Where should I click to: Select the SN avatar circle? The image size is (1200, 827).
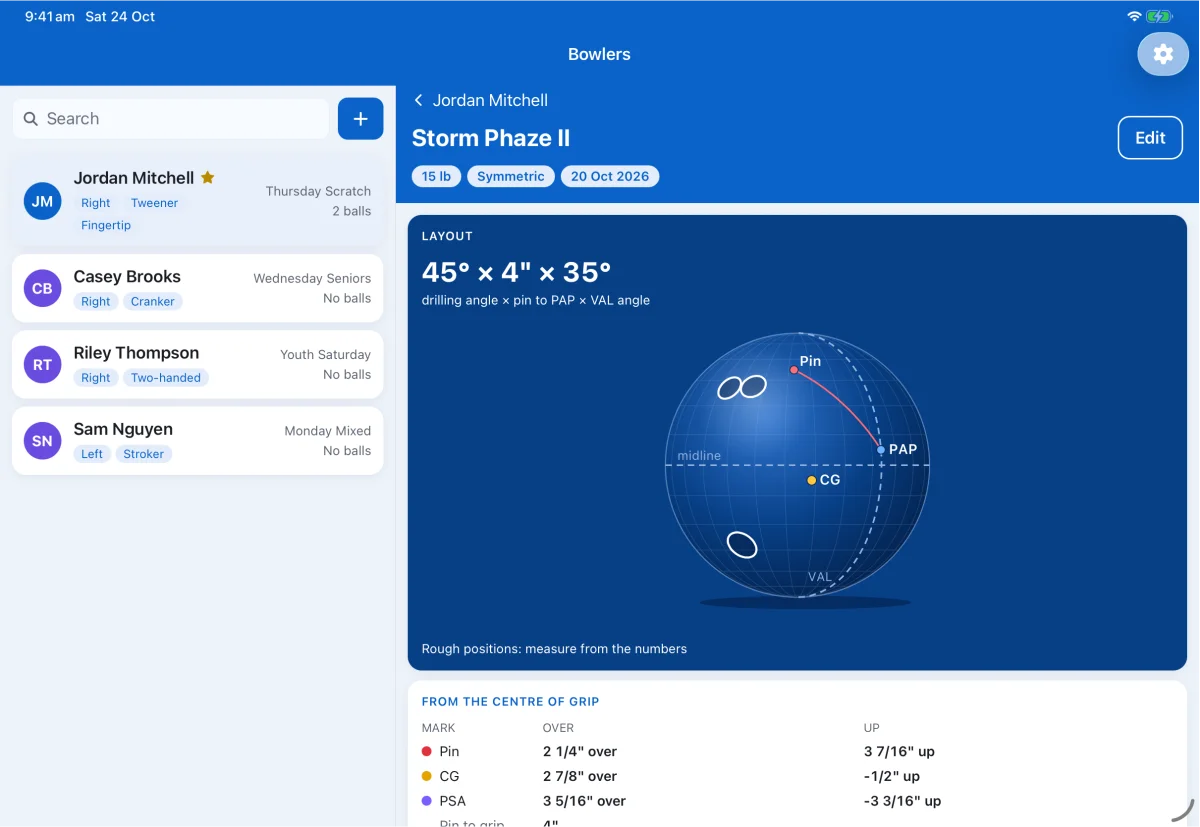click(42, 440)
